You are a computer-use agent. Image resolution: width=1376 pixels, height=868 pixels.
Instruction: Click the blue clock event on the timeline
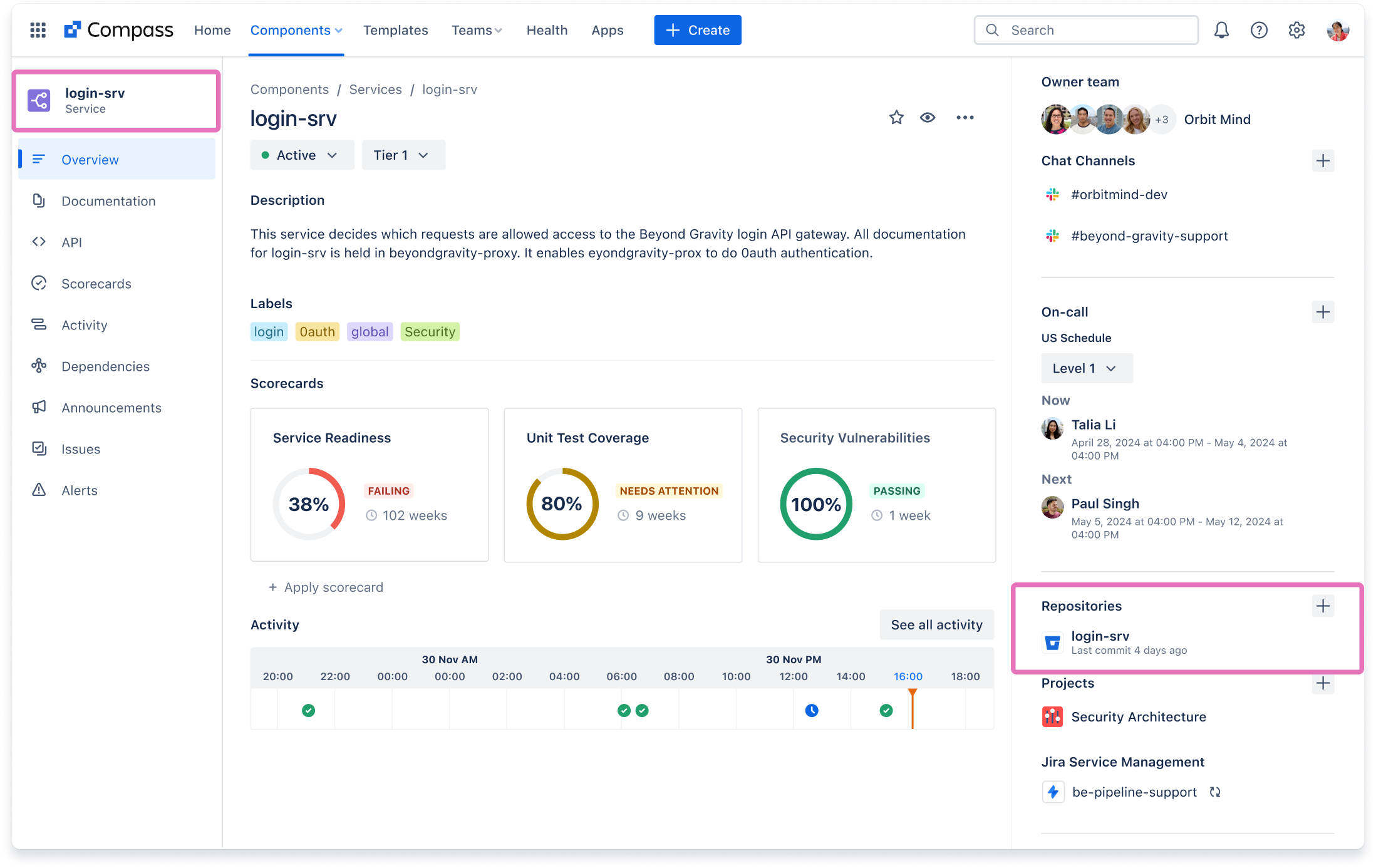(x=812, y=710)
